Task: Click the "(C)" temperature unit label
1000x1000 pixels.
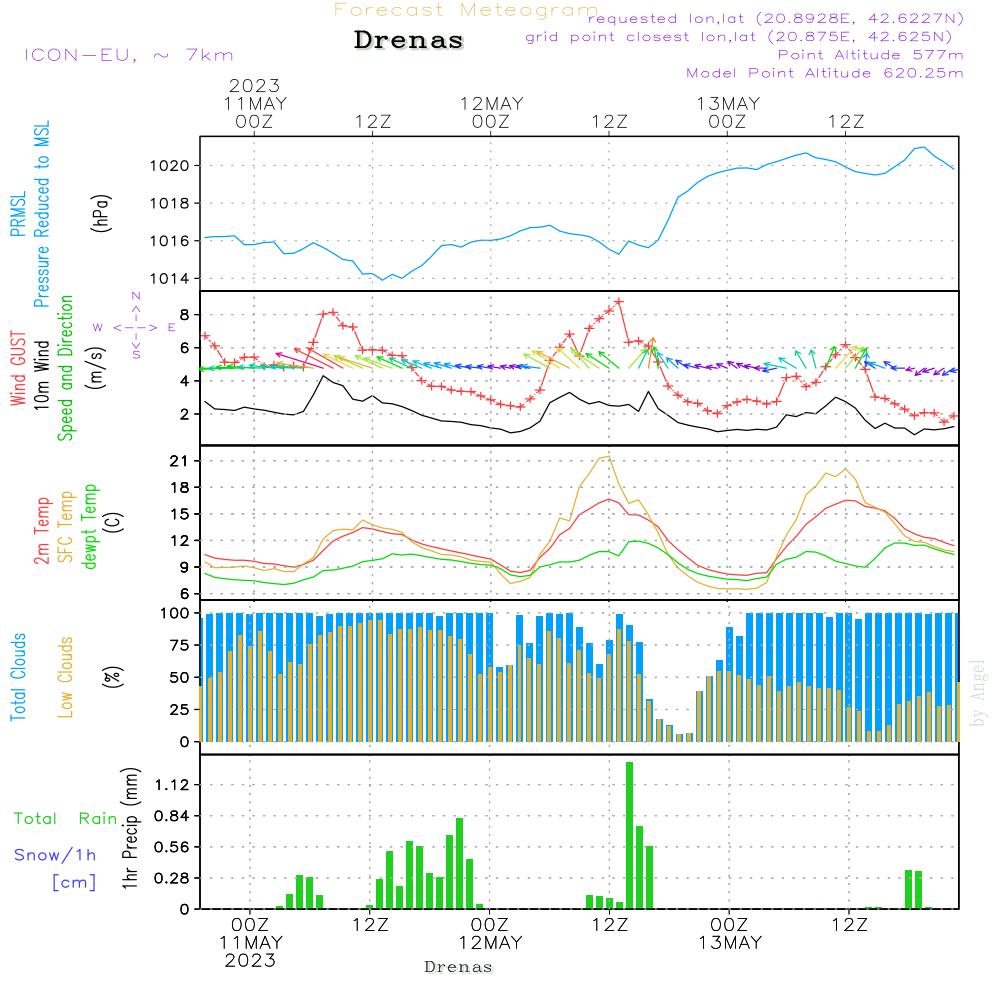Action: tap(114, 522)
